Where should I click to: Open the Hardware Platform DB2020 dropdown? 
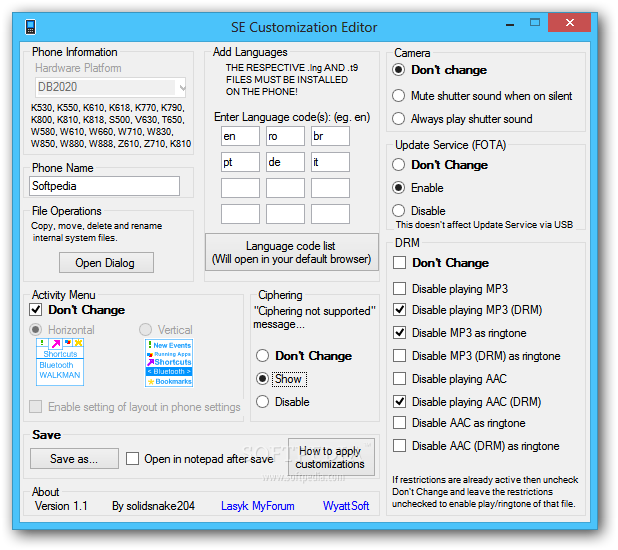110,87
